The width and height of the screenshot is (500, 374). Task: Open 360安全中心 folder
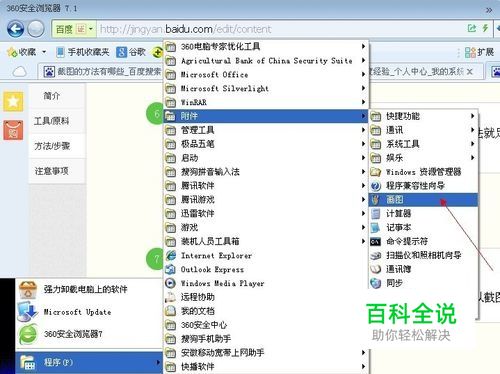(x=266, y=325)
